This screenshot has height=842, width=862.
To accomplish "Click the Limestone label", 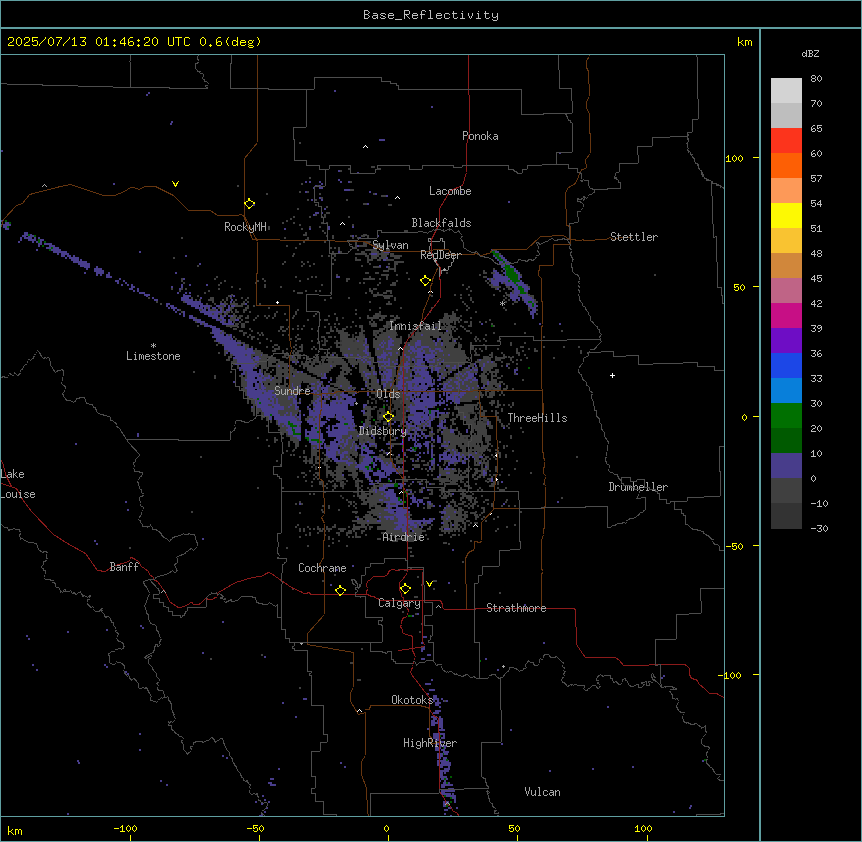I will click(153, 356).
